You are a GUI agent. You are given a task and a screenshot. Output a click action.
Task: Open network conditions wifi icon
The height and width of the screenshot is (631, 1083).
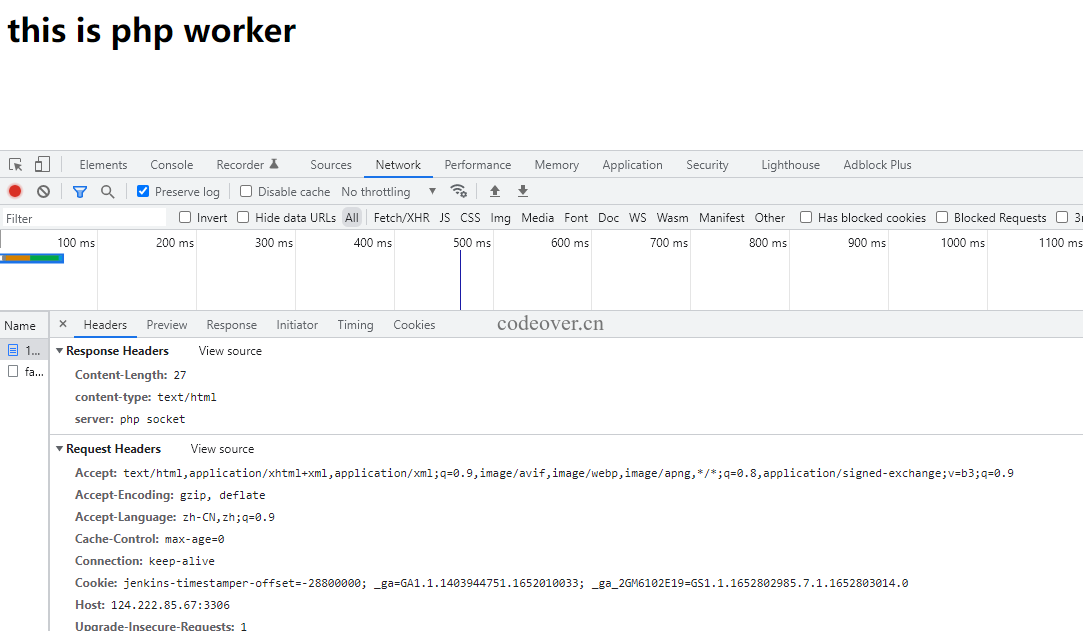pyautogui.click(x=458, y=191)
